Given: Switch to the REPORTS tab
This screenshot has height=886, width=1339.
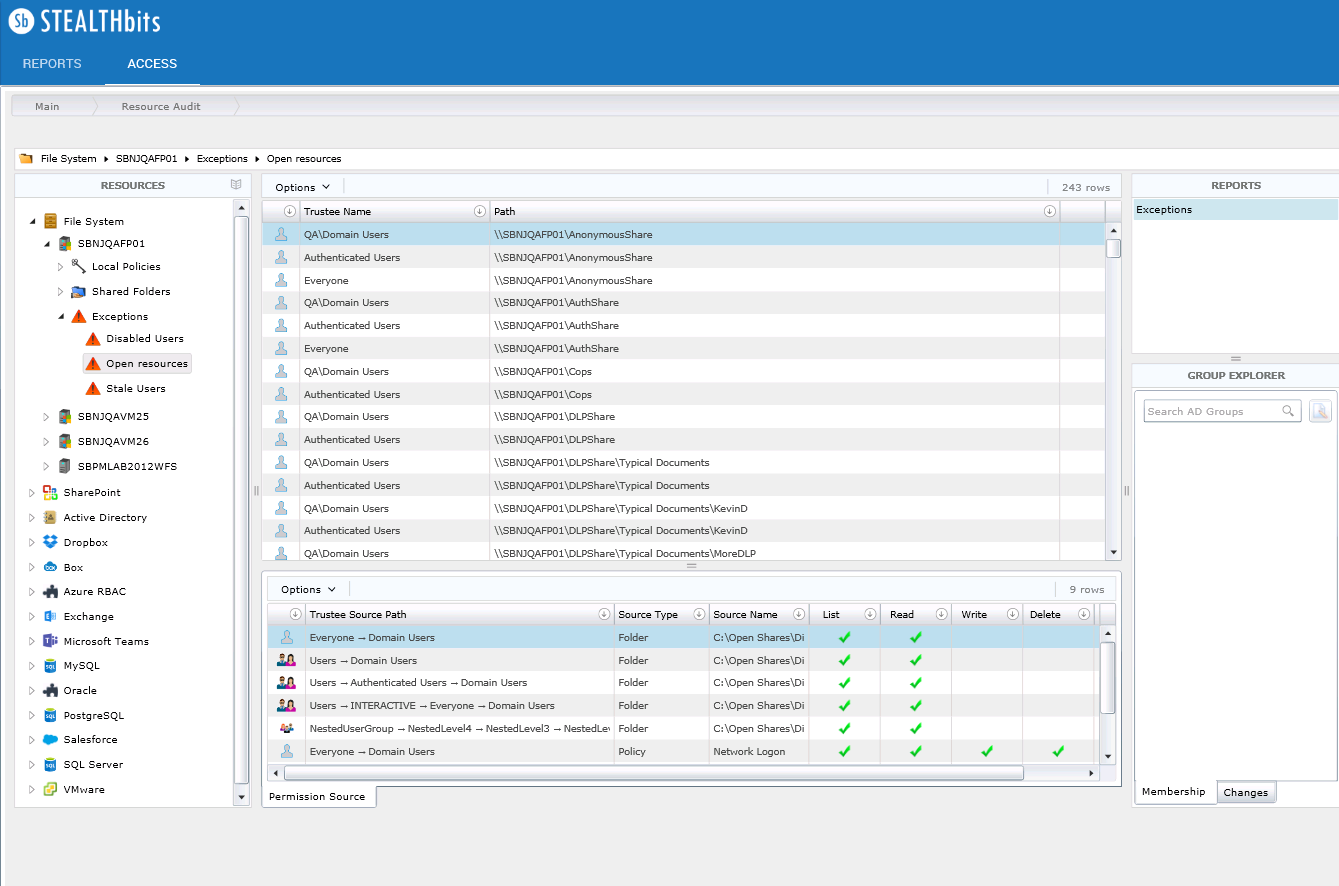Looking at the screenshot, I should pos(52,64).
